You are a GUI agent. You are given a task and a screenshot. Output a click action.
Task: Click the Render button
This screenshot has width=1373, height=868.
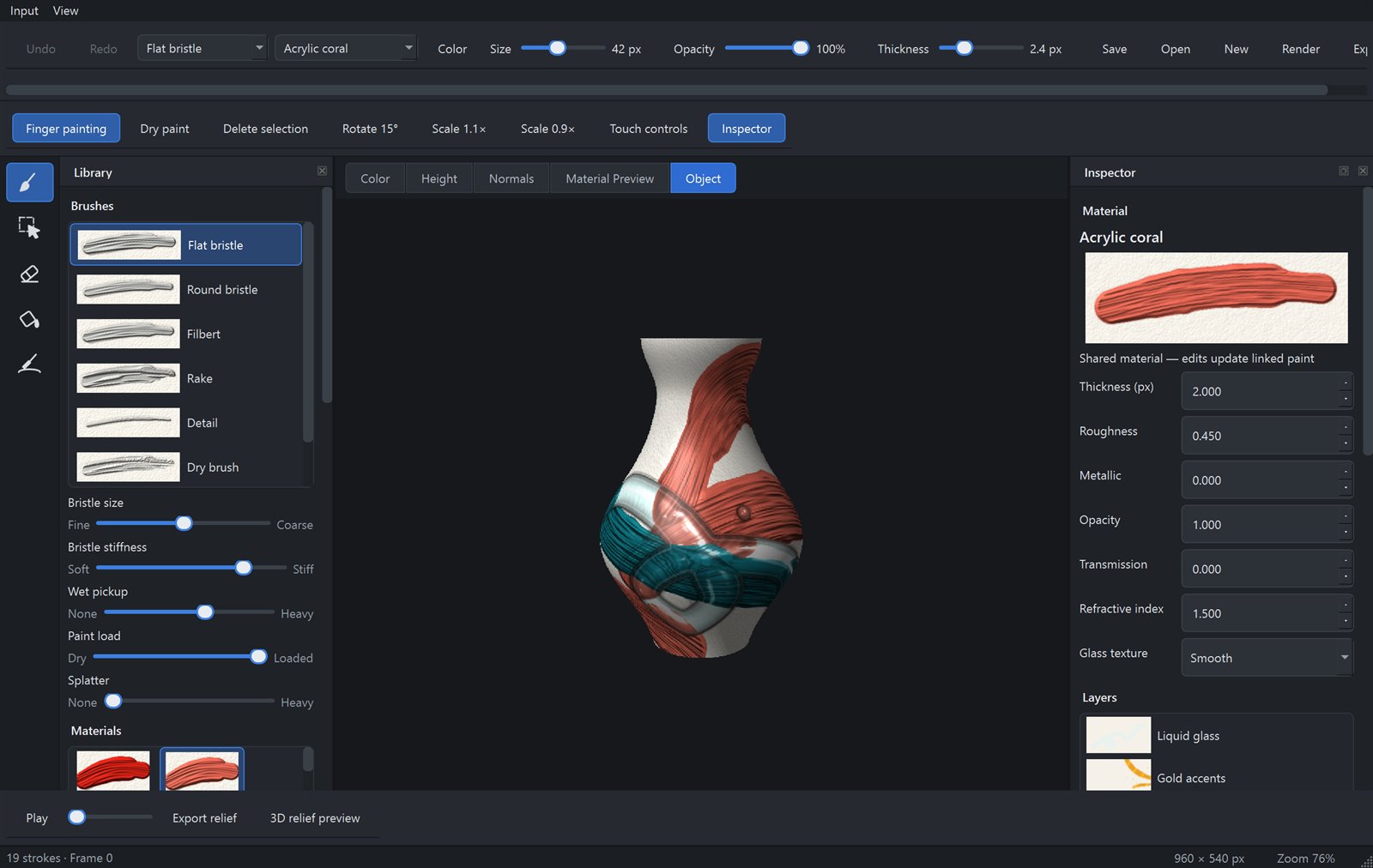coord(1301,49)
